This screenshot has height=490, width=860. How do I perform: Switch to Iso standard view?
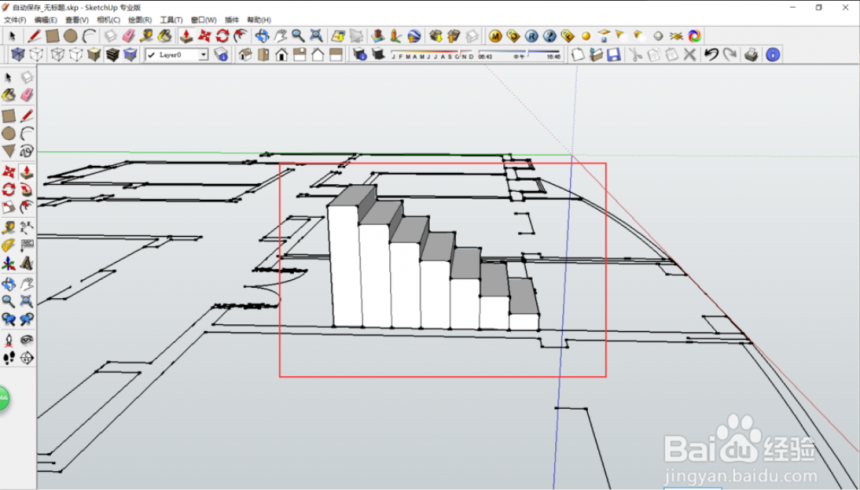(x=244, y=55)
